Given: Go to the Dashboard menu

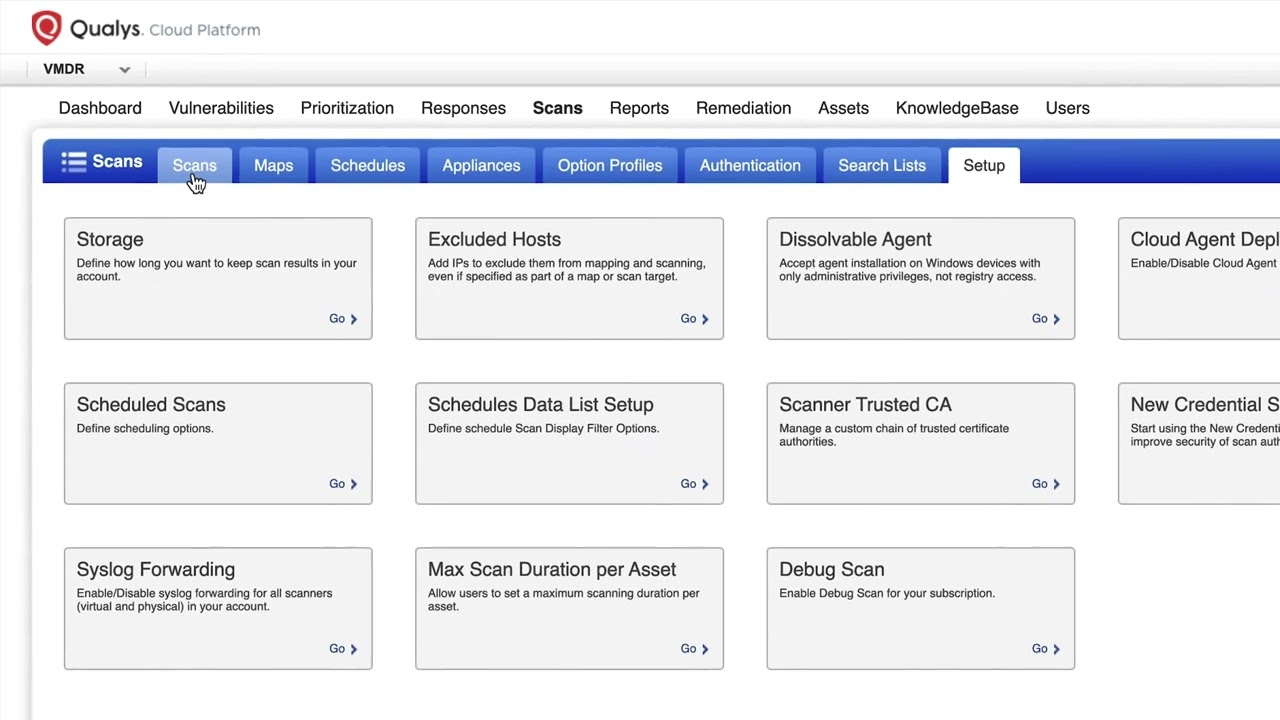Looking at the screenshot, I should pos(100,108).
